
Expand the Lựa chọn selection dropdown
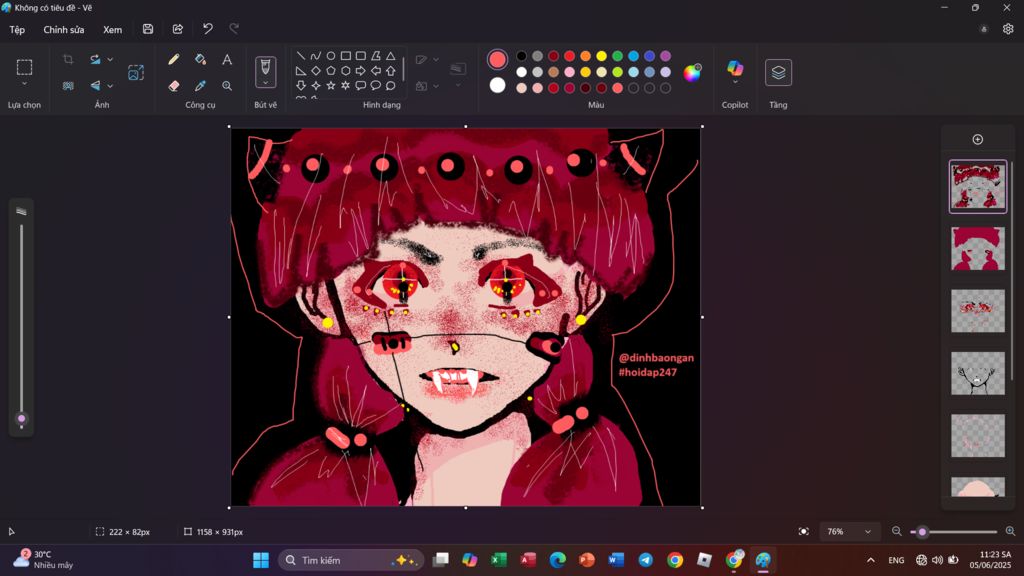click(24, 84)
